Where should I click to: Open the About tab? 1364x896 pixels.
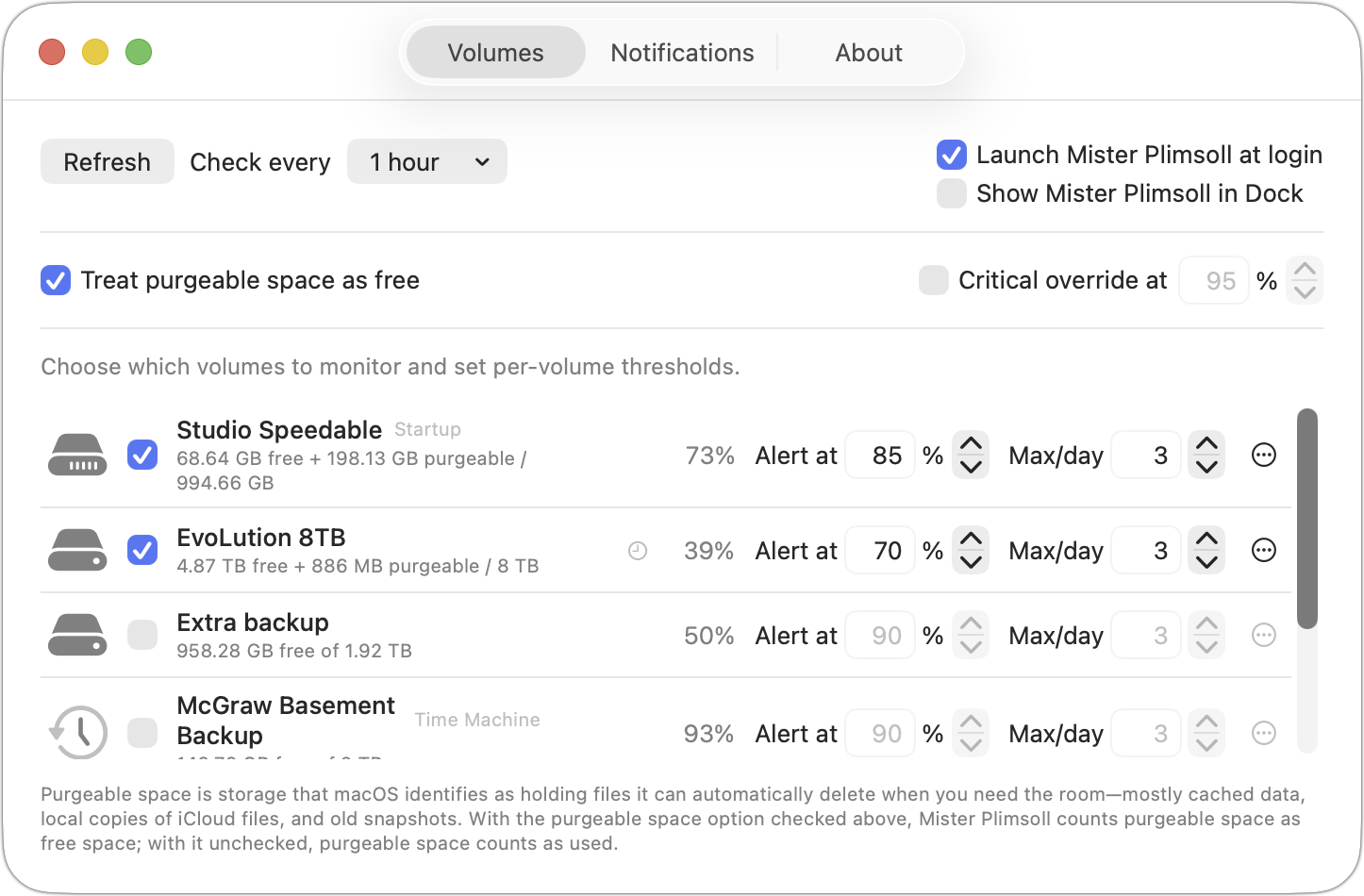[x=869, y=53]
